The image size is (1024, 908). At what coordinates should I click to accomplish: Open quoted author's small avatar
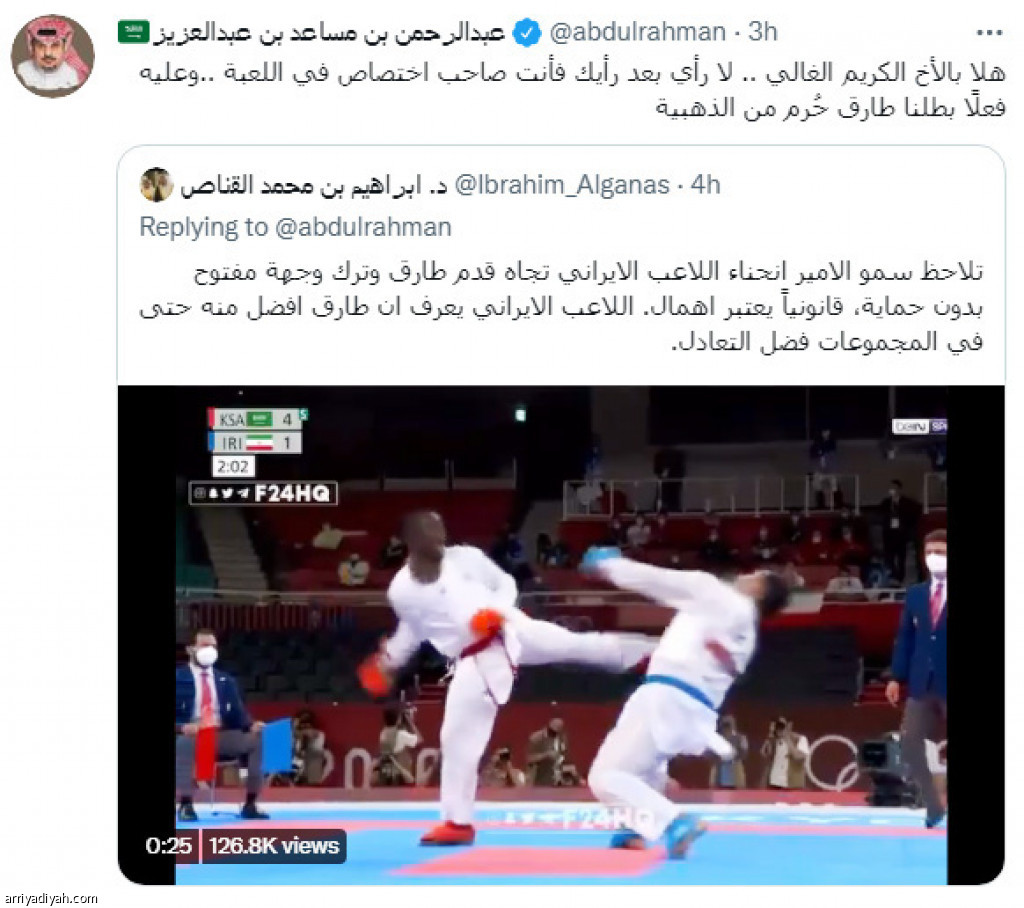coord(156,185)
